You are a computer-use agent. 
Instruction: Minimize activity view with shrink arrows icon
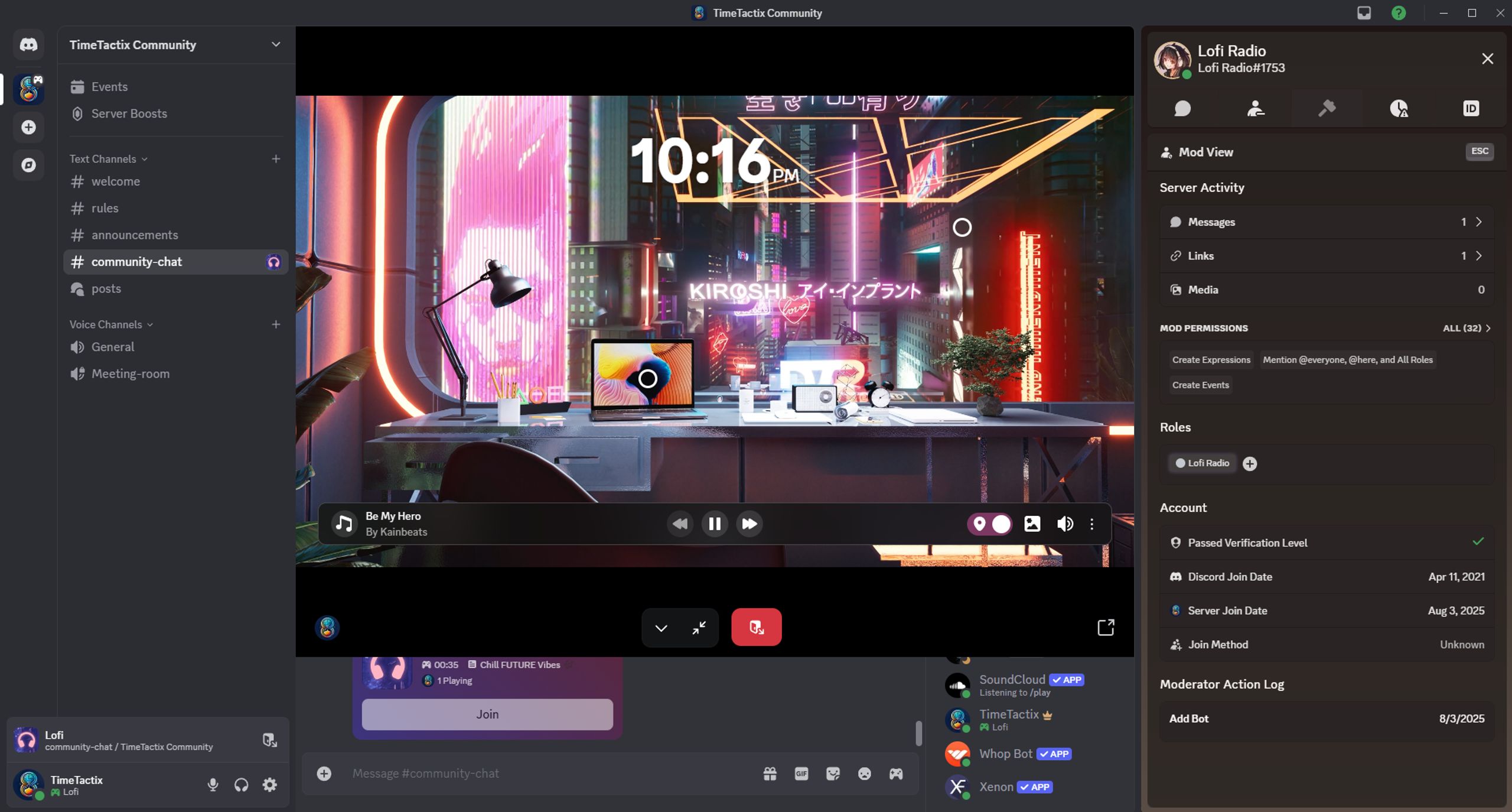point(699,628)
